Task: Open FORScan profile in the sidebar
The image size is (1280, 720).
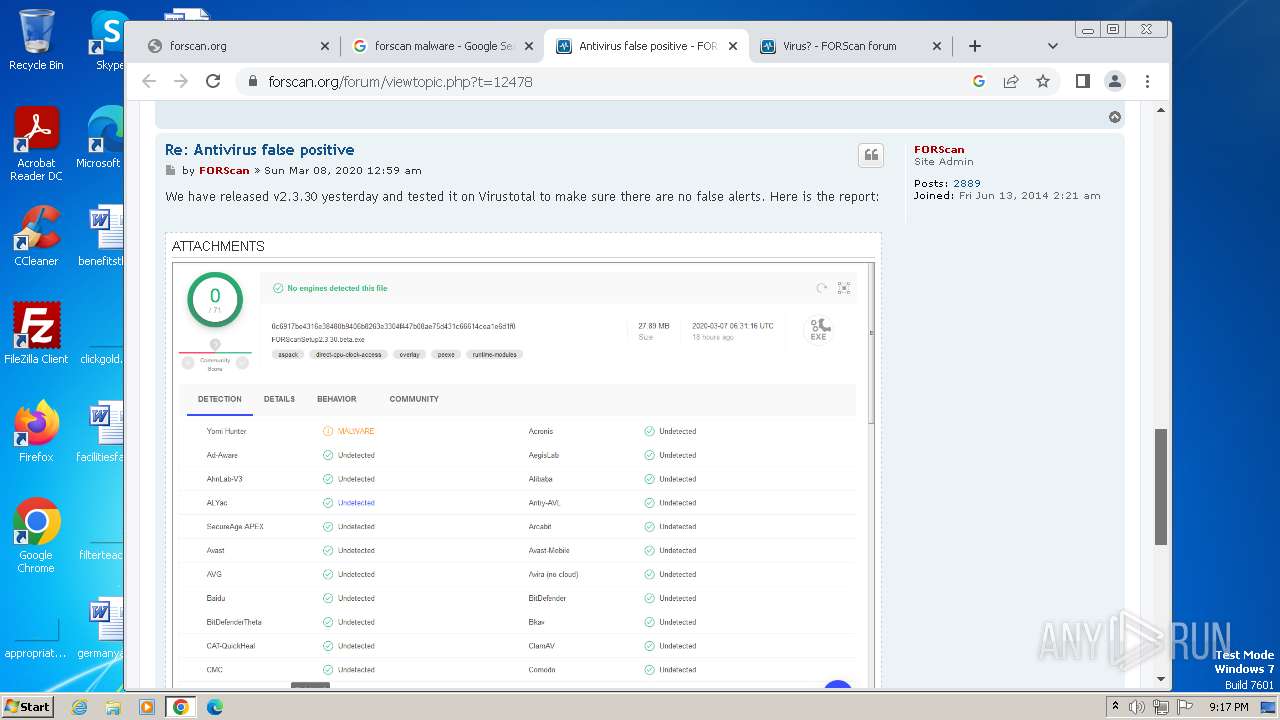Action: coord(939,149)
